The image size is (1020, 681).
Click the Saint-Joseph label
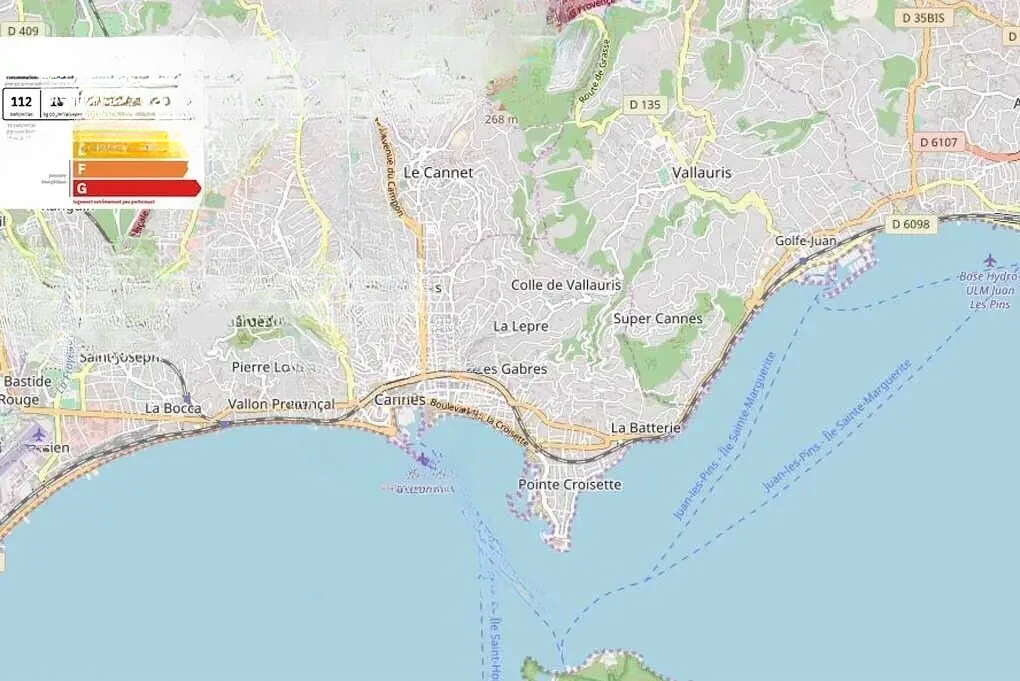pyautogui.click(x=119, y=357)
